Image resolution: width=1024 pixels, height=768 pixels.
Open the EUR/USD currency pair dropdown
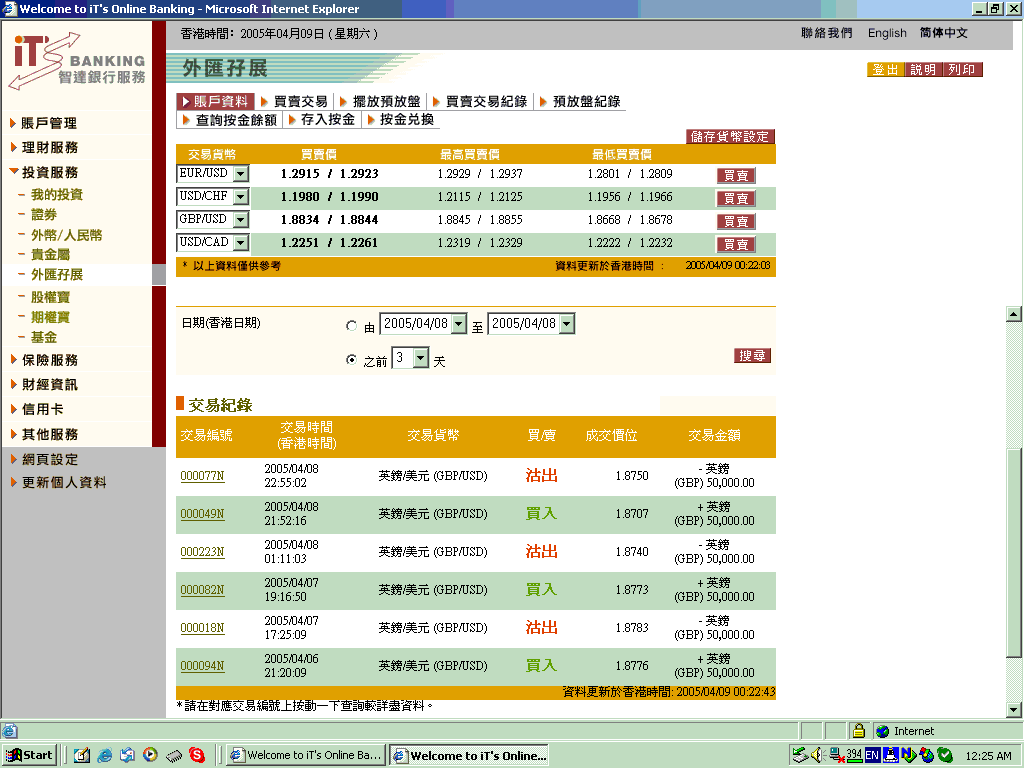[x=240, y=174]
